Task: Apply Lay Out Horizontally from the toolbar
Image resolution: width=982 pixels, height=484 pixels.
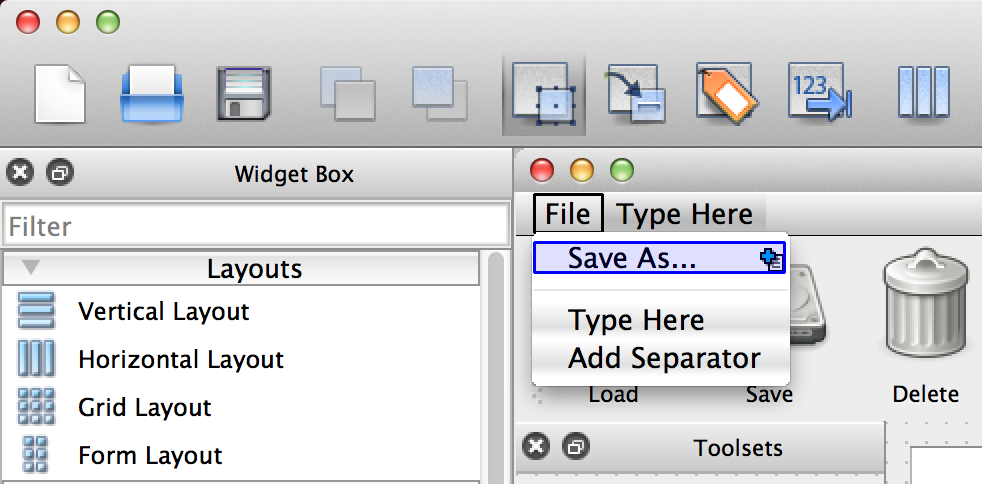Action: pyautogui.click(x=922, y=94)
